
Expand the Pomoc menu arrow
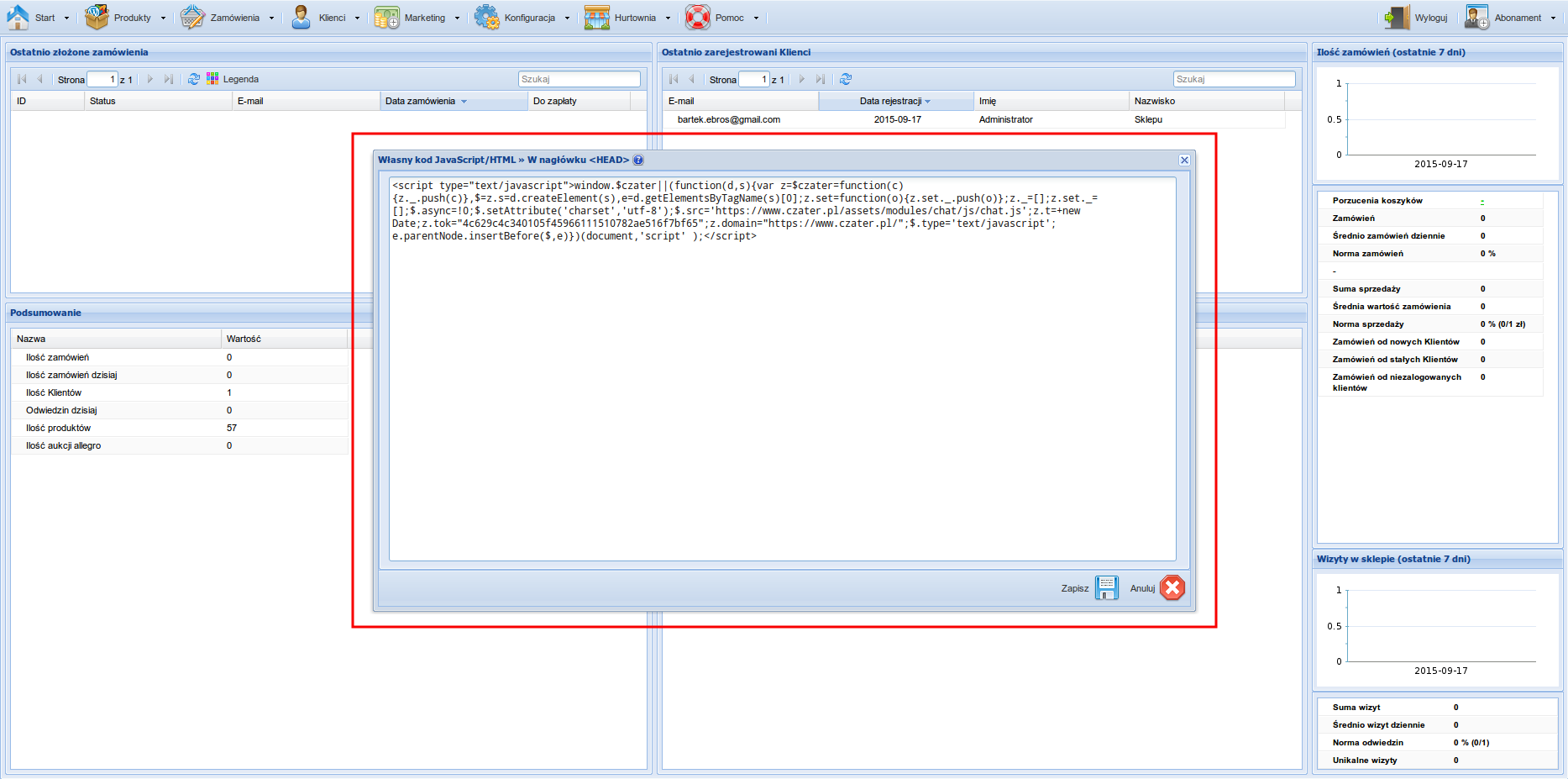click(756, 18)
